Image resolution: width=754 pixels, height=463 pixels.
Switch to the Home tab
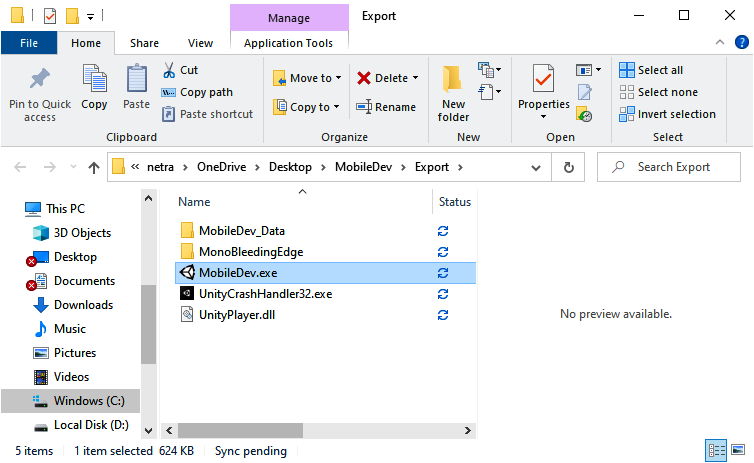tap(86, 43)
